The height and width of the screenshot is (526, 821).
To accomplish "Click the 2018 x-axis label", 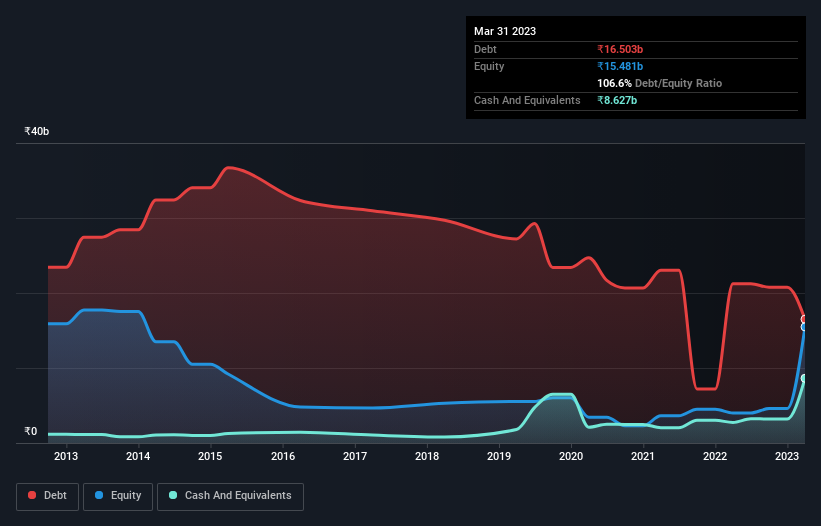I will click(427, 456).
